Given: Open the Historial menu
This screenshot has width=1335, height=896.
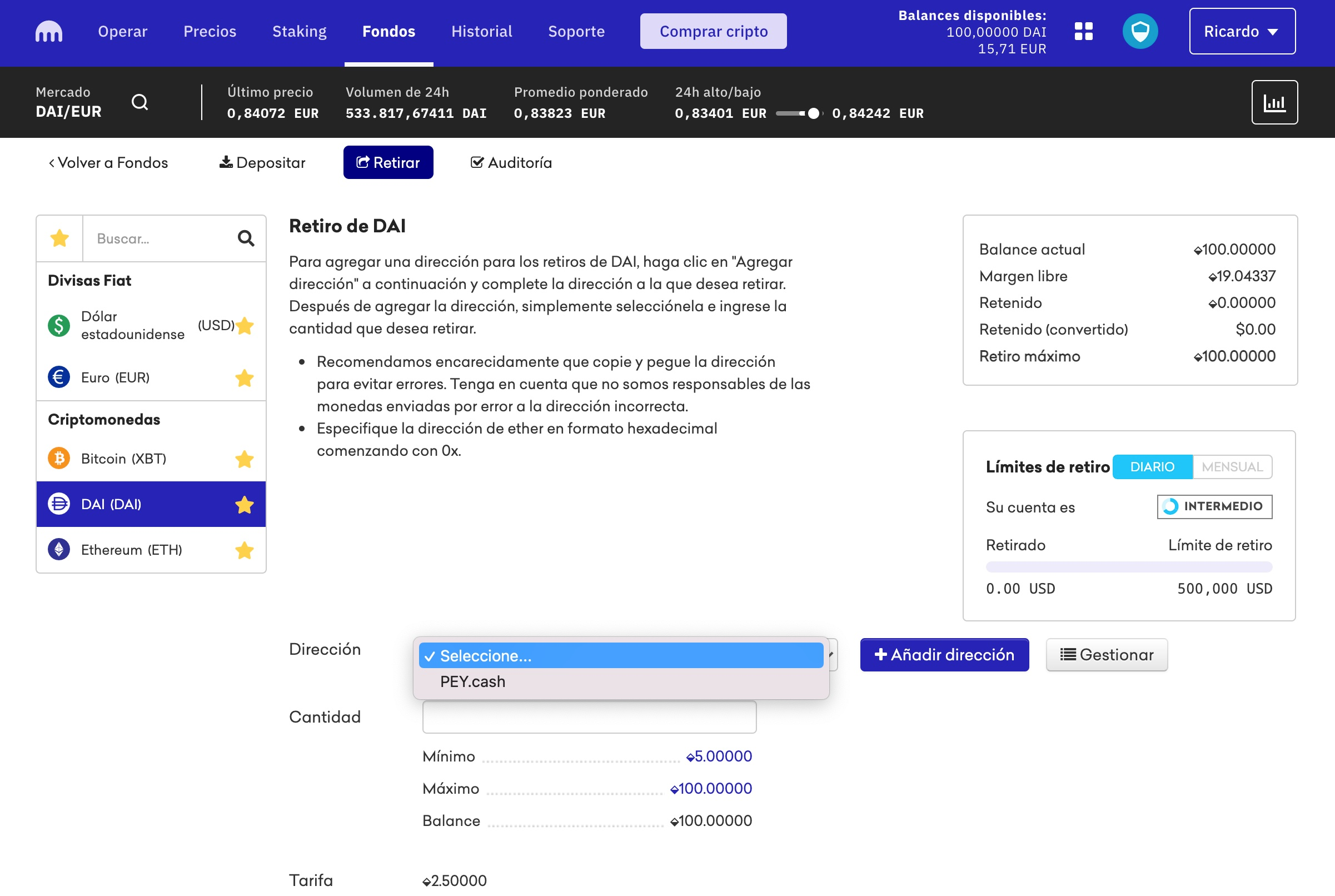Looking at the screenshot, I should [x=481, y=32].
